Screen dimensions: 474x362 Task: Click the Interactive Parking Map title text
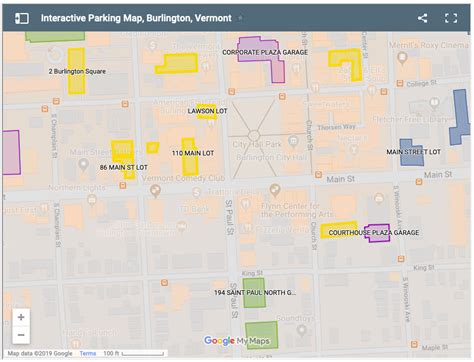pos(136,18)
